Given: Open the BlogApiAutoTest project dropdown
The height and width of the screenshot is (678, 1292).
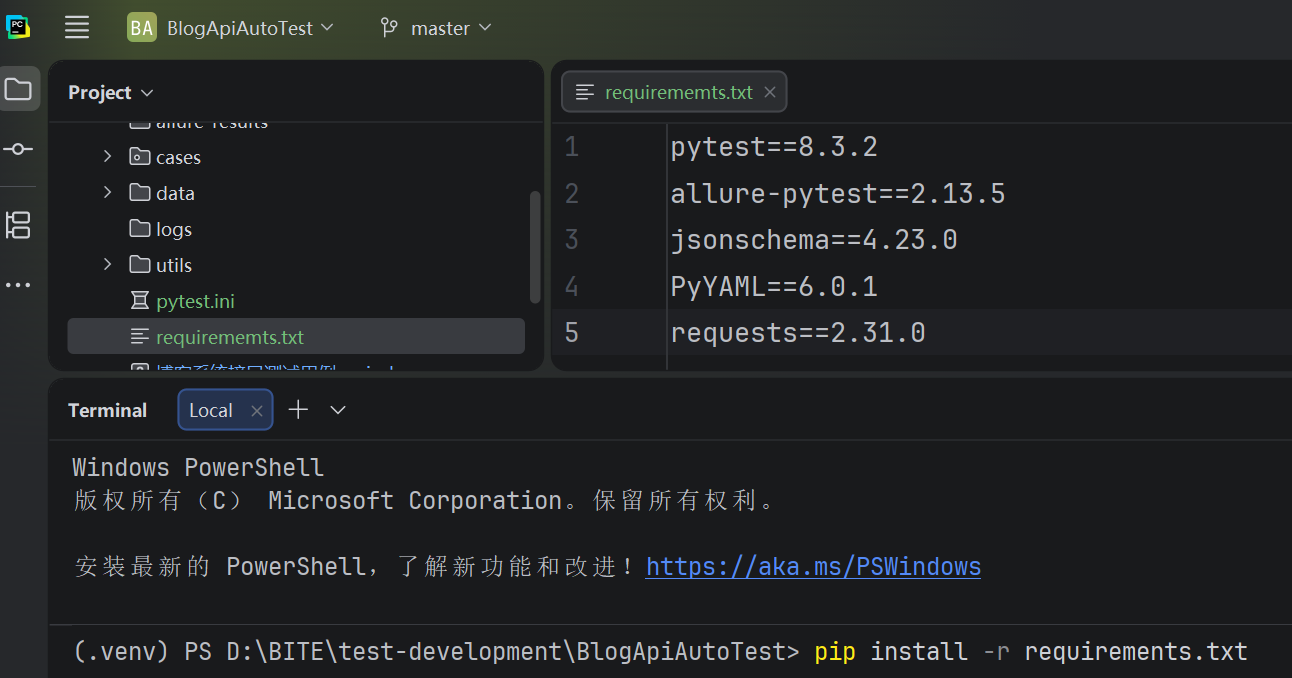Looking at the screenshot, I should pyautogui.click(x=250, y=28).
